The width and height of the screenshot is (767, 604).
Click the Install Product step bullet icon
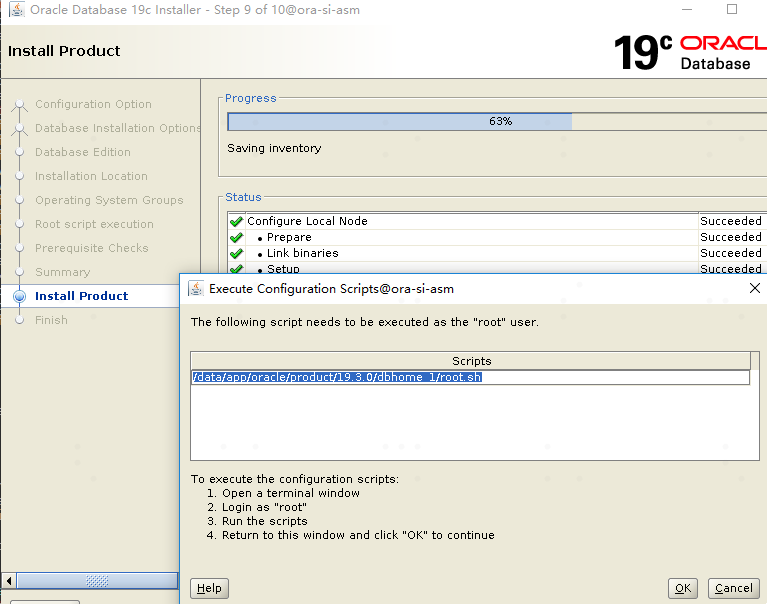pos(20,296)
